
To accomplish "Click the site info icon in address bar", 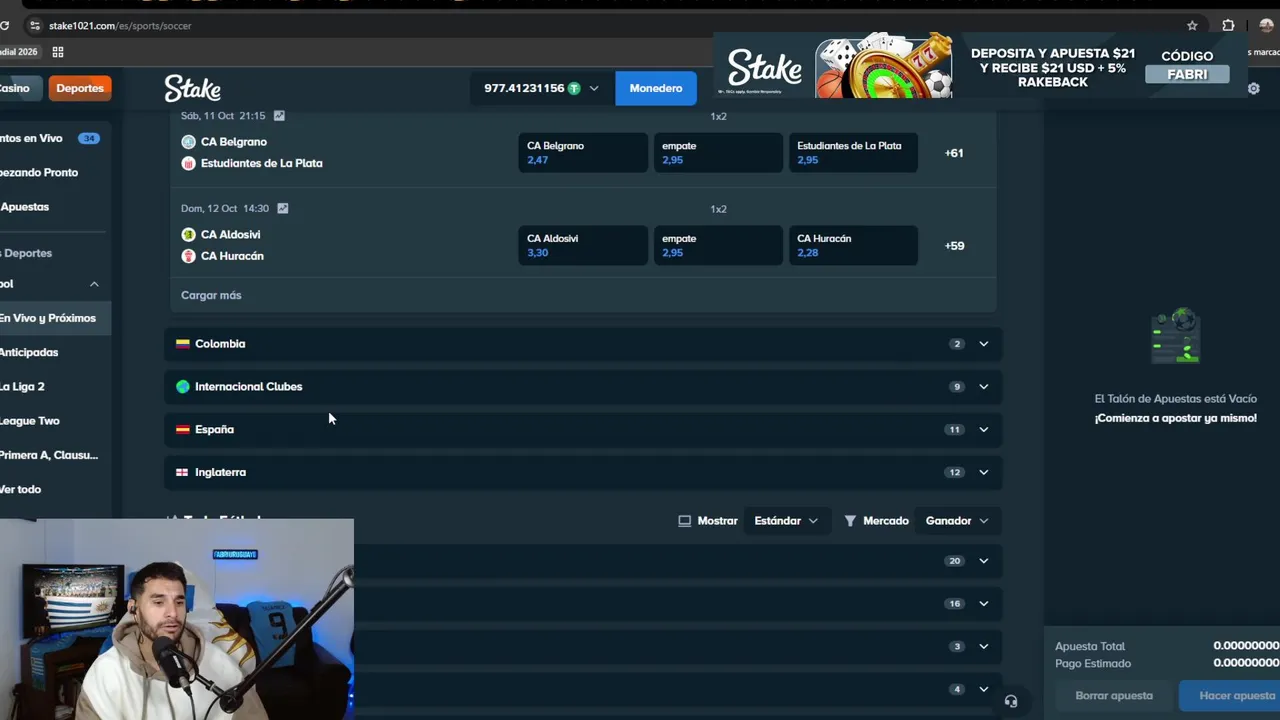I will (x=35, y=25).
